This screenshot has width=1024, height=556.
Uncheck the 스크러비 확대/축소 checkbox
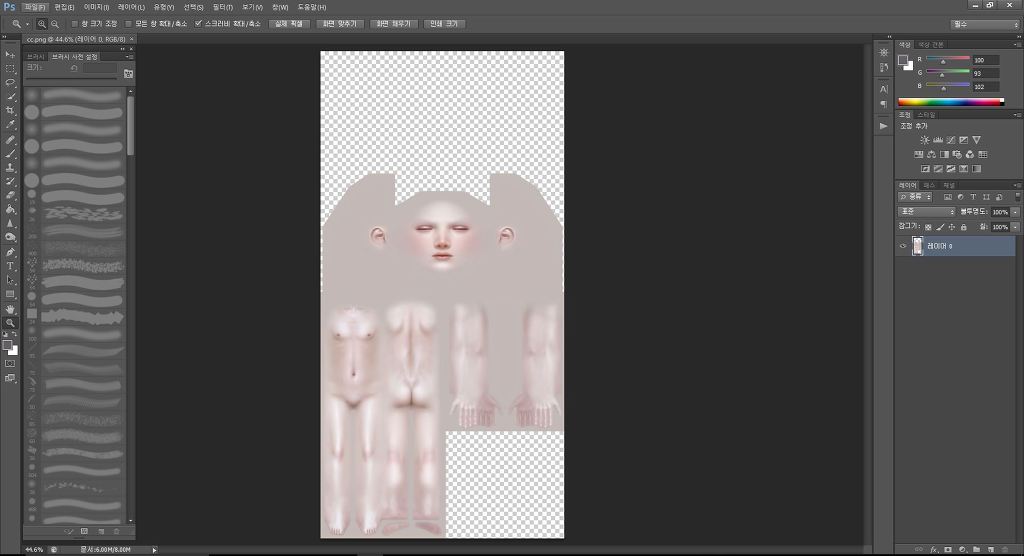tap(197, 23)
